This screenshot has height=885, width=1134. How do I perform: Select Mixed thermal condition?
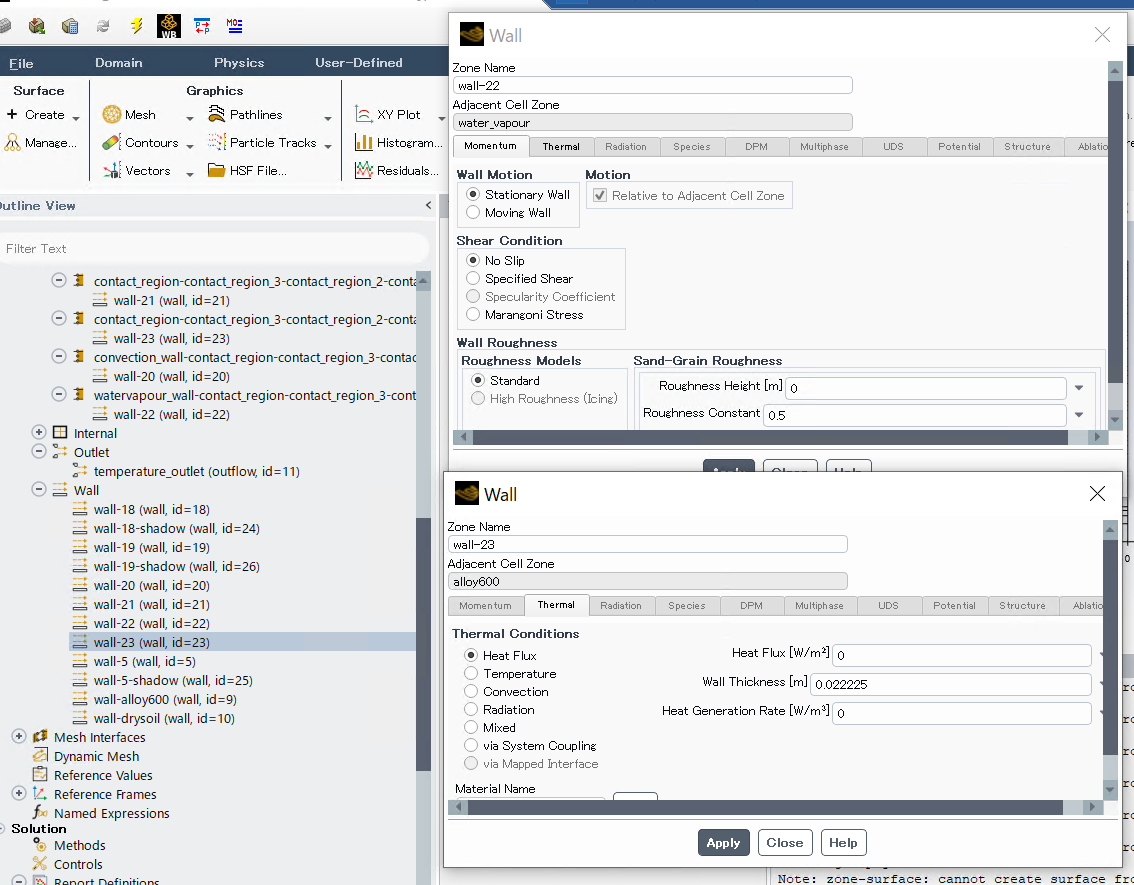click(471, 727)
